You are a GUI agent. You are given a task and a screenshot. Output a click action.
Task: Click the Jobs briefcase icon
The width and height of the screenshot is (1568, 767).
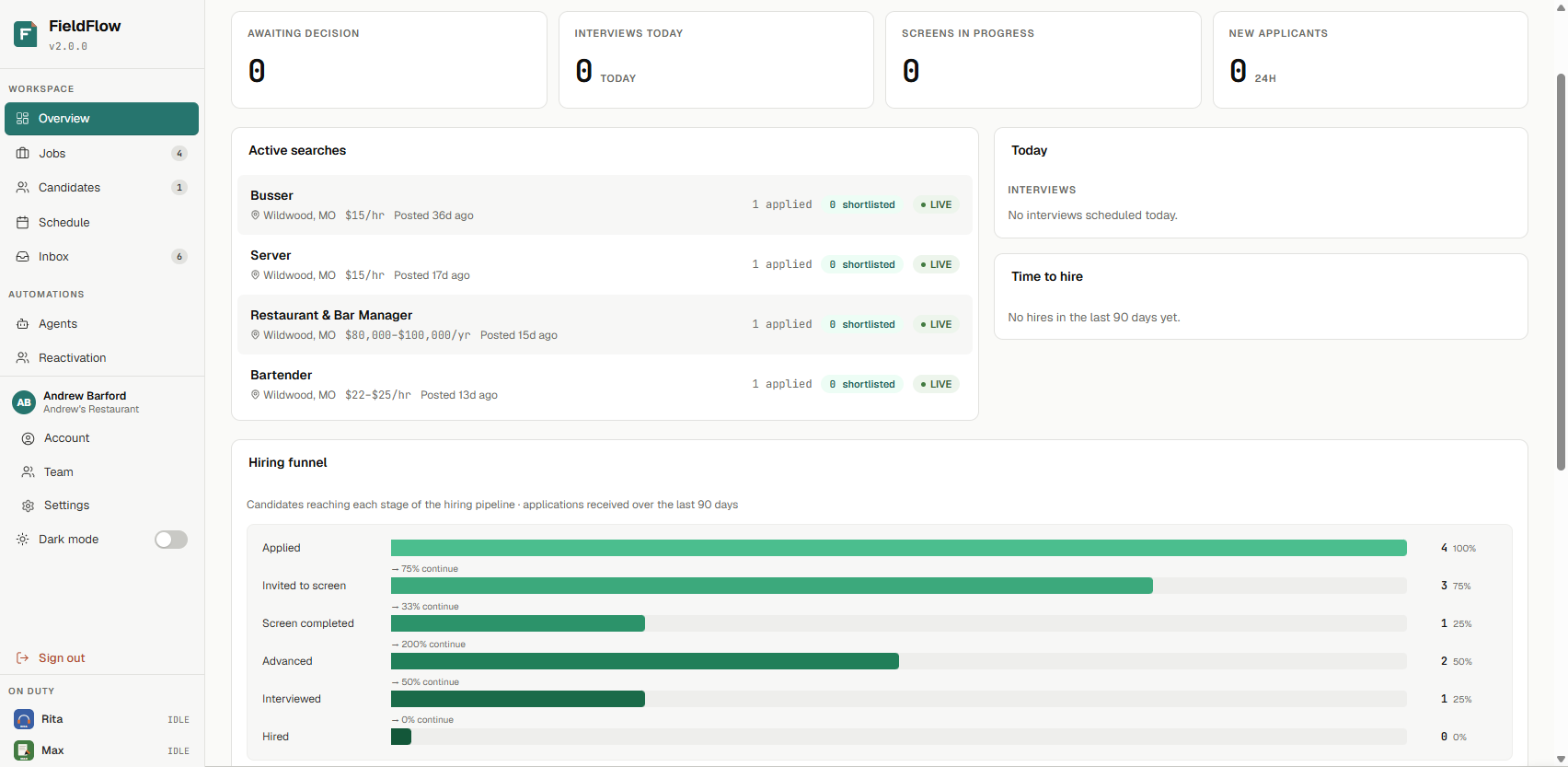(x=23, y=154)
